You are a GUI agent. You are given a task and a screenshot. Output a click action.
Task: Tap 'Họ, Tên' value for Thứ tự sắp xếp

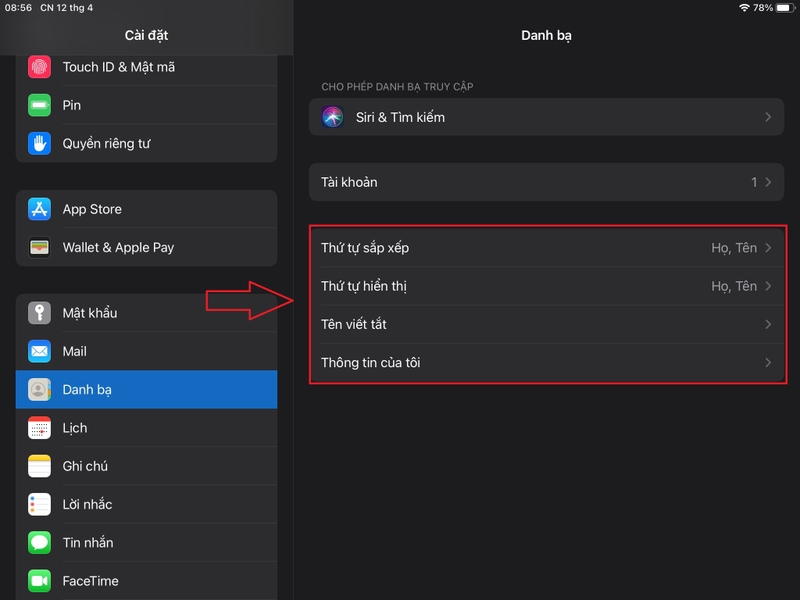pos(734,248)
